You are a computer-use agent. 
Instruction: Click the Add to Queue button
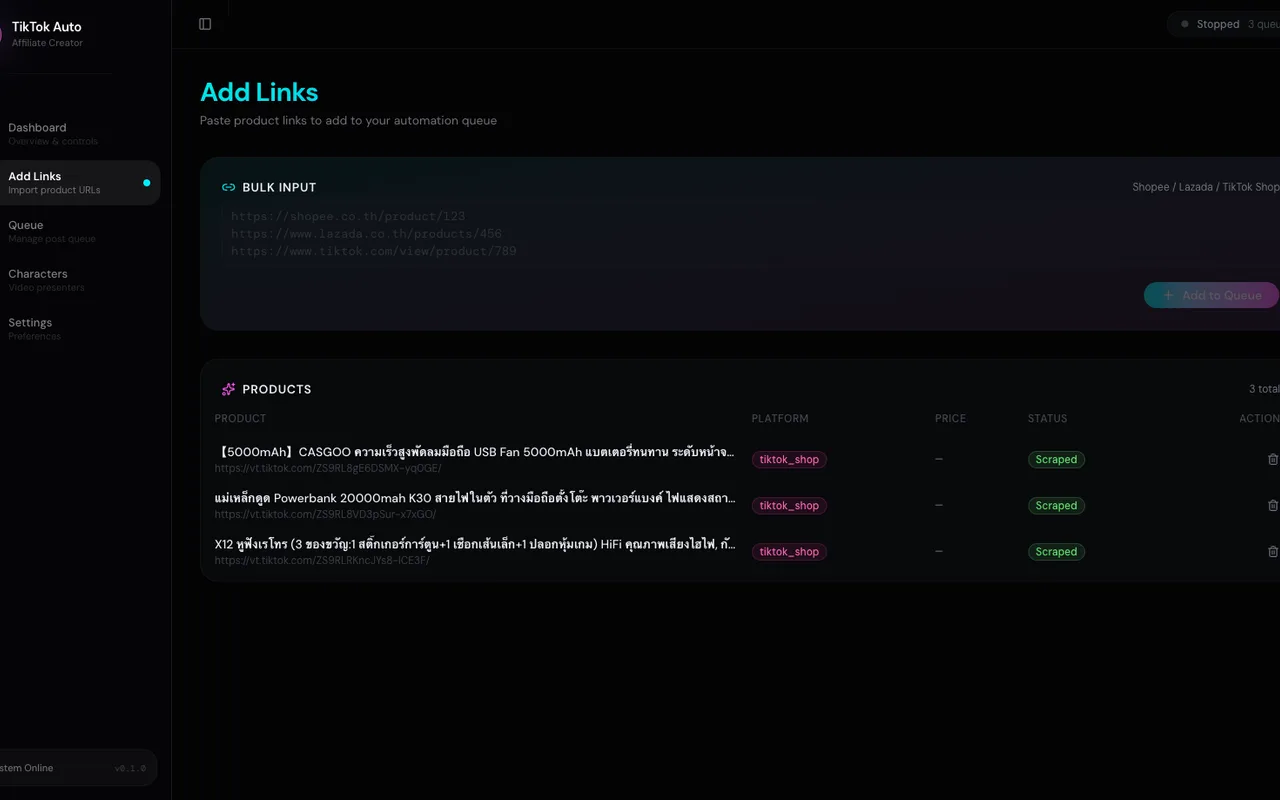pos(1211,295)
